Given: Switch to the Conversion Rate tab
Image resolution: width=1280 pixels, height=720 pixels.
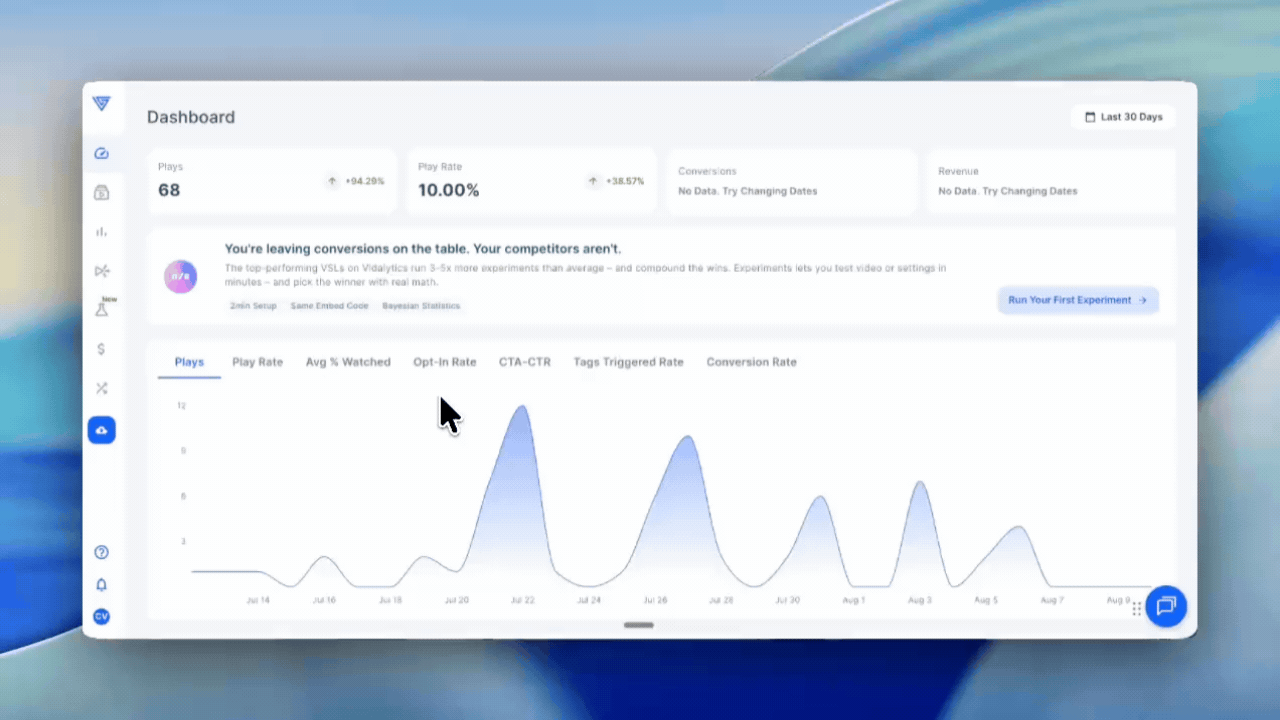Looking at the screenshot, I should coord(751,362).
